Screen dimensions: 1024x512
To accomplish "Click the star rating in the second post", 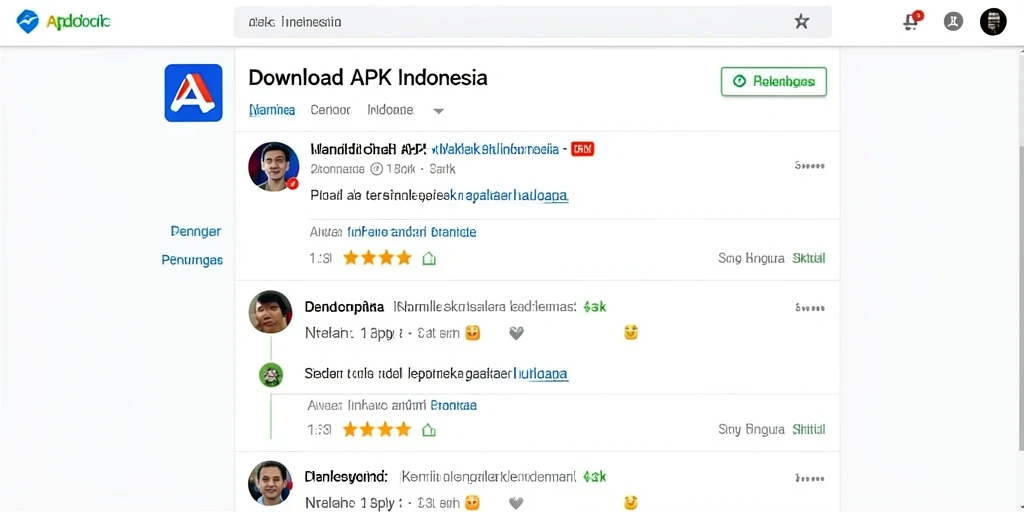I will pyautogui.click(x=377, y=430).
